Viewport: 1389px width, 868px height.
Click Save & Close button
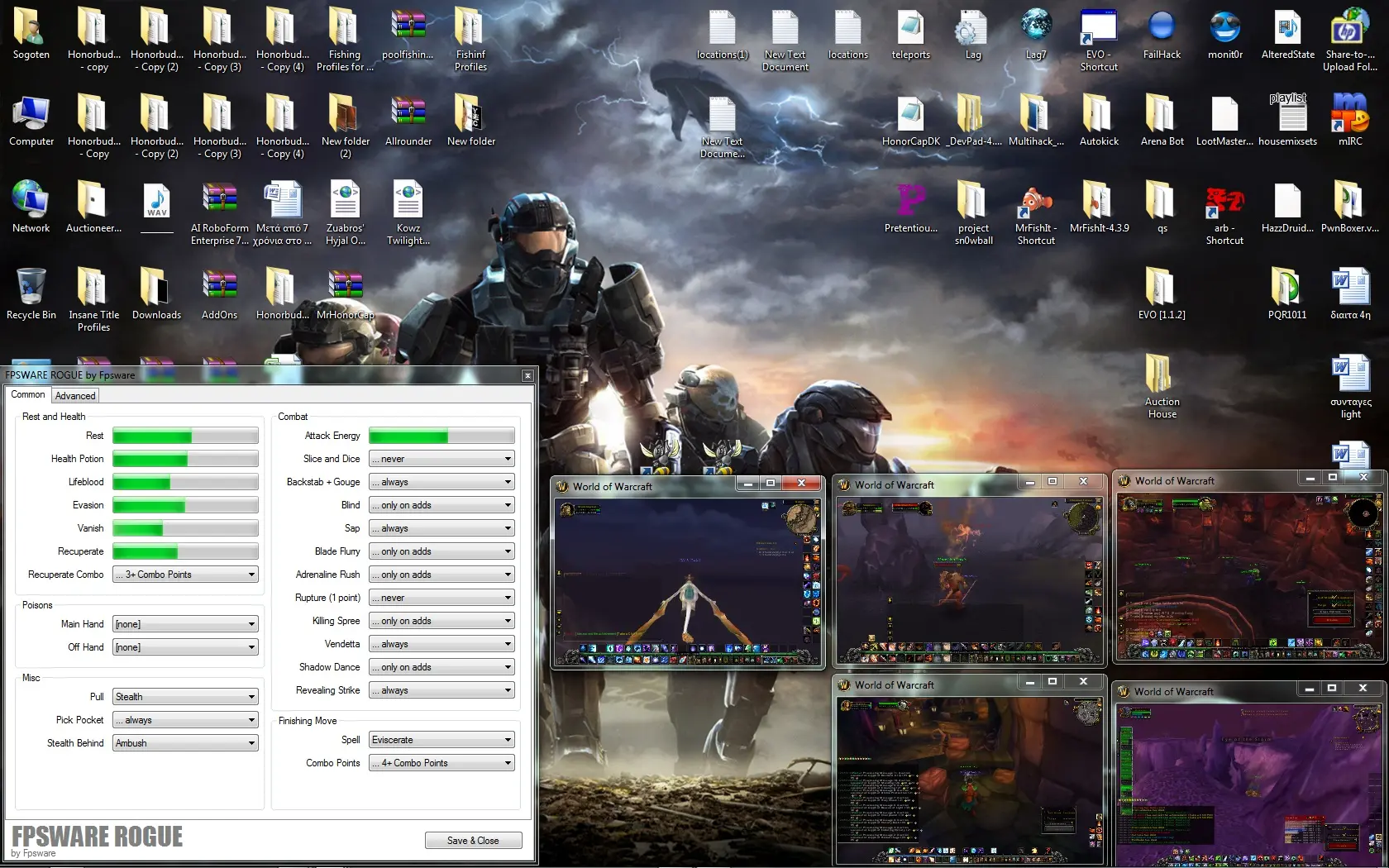click(473, 841)
